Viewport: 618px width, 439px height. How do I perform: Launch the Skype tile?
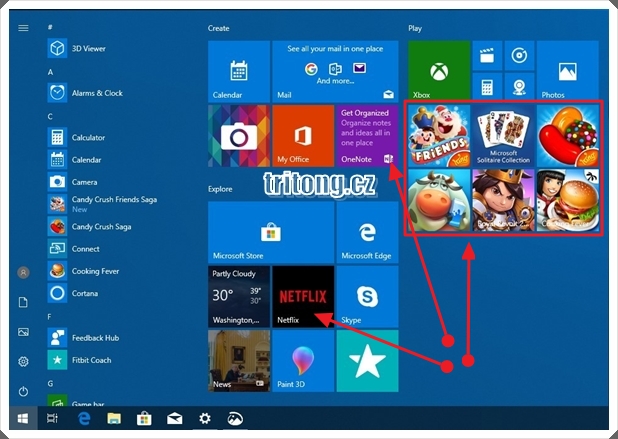(x=367, y=296)
